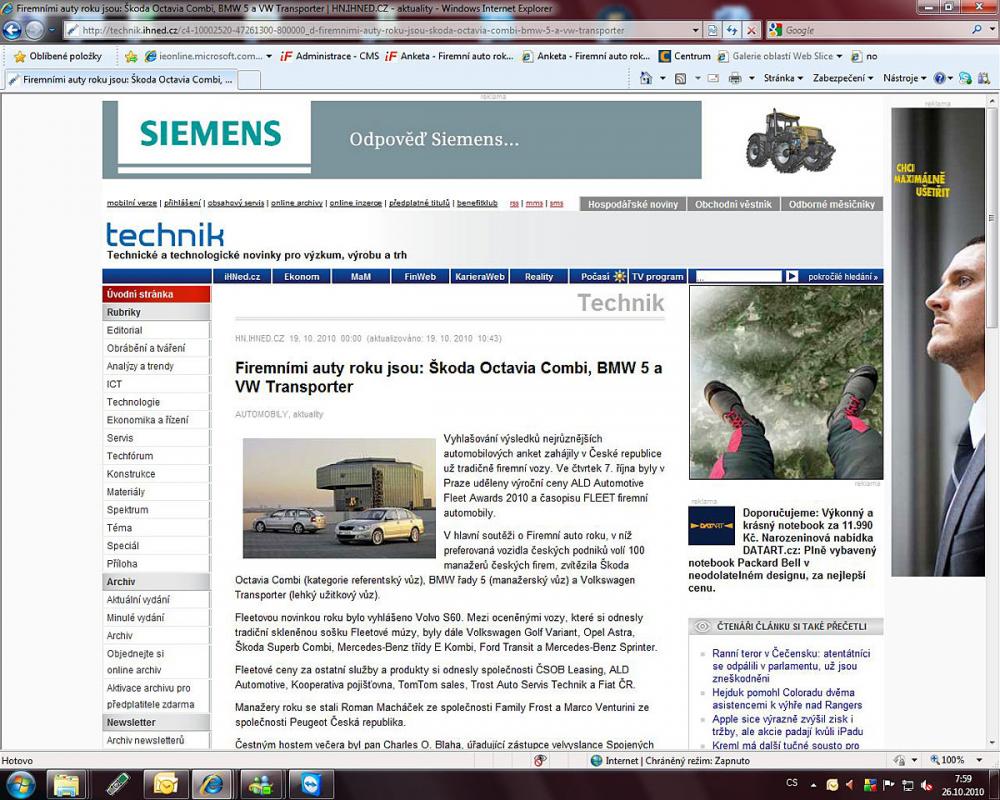
Task: Click the volume muted speaker tray icon
Action: click(x=926, y=785)
